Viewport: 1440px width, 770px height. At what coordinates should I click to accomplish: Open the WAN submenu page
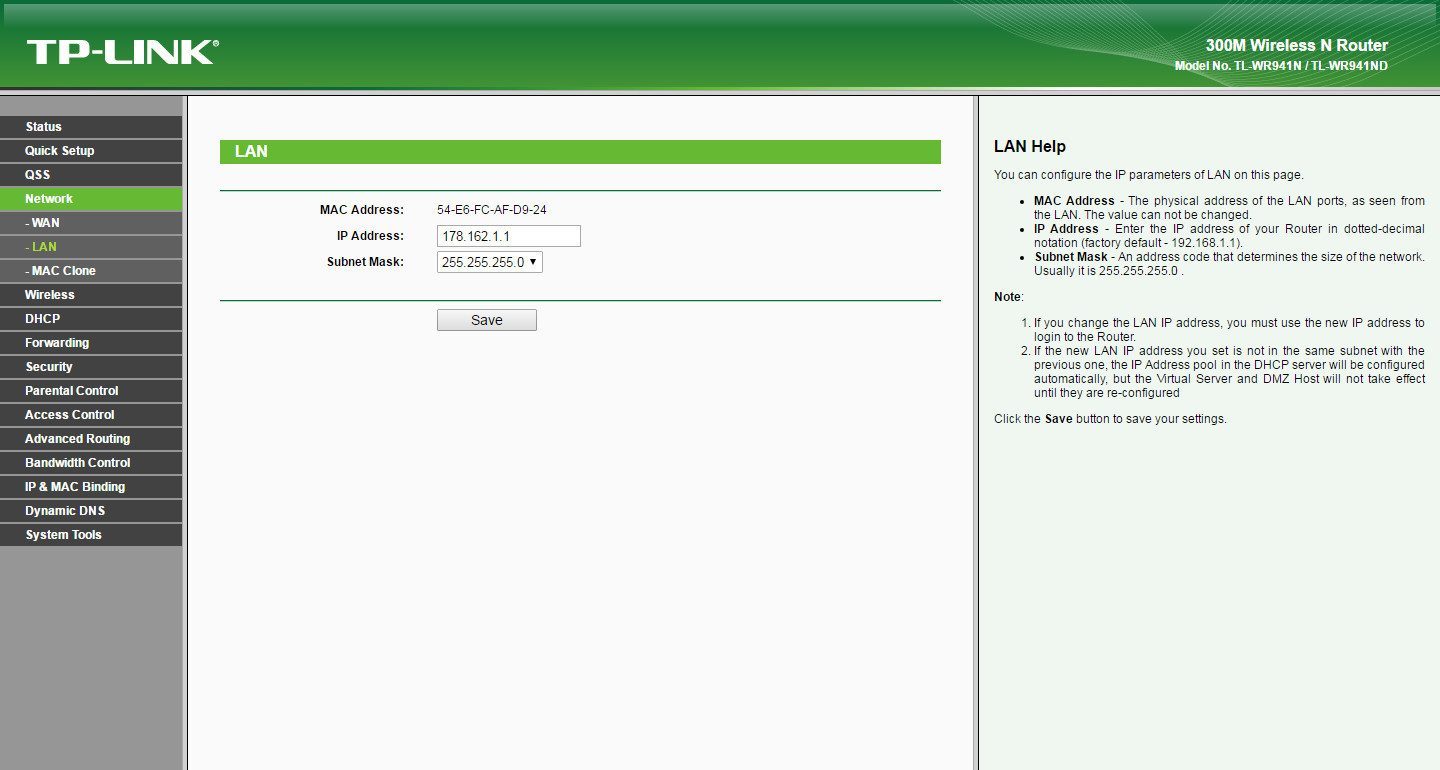[91, 223]
